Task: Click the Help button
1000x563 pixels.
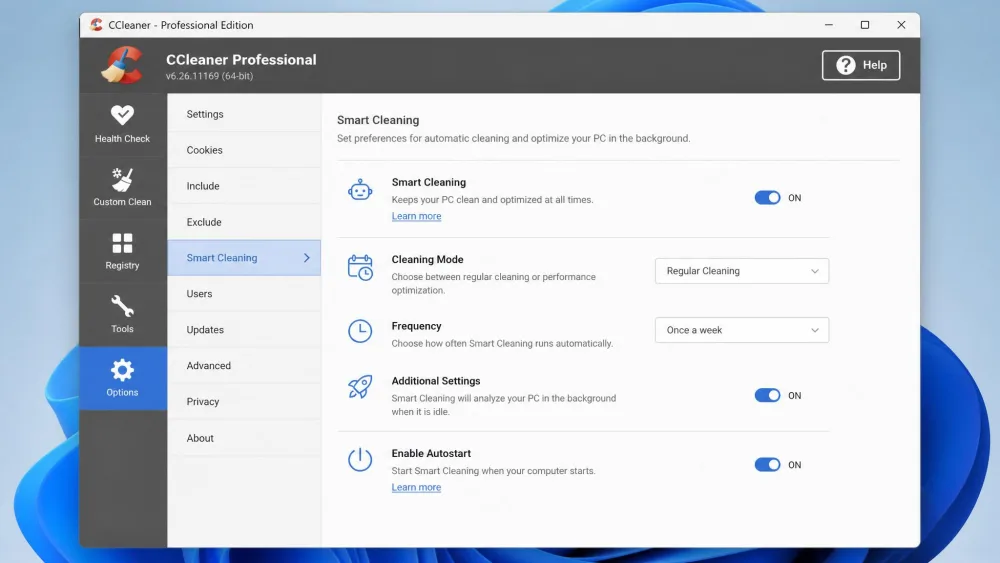Action: tap(861, 65)
